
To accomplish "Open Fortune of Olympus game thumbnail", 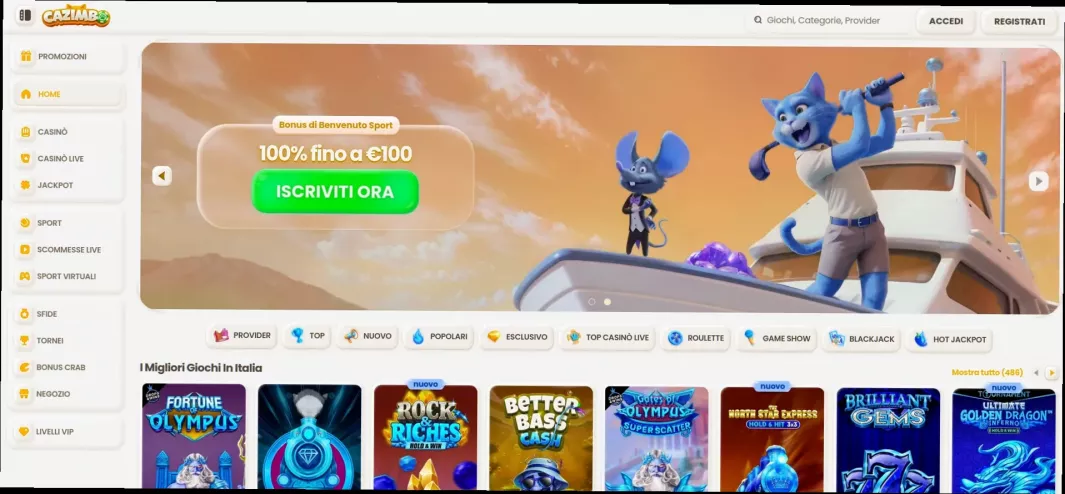I will click(x=194, y=437).
